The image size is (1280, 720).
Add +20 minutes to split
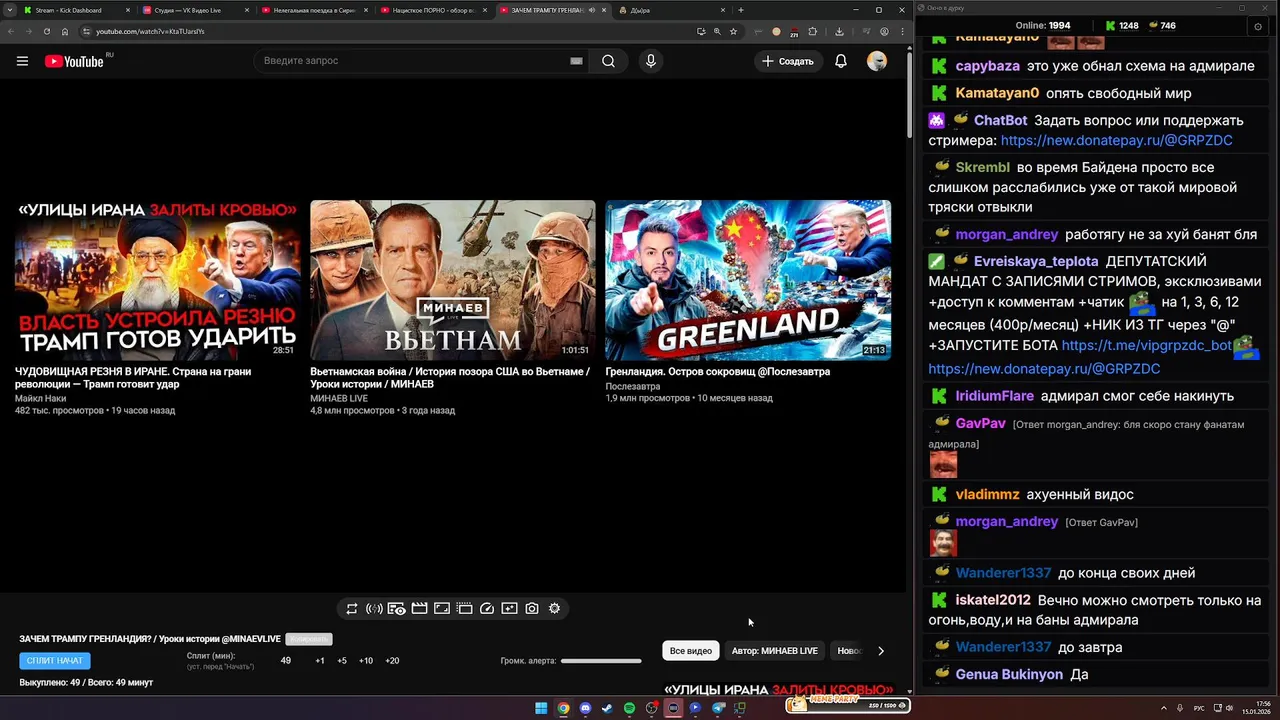pos(392,661)
